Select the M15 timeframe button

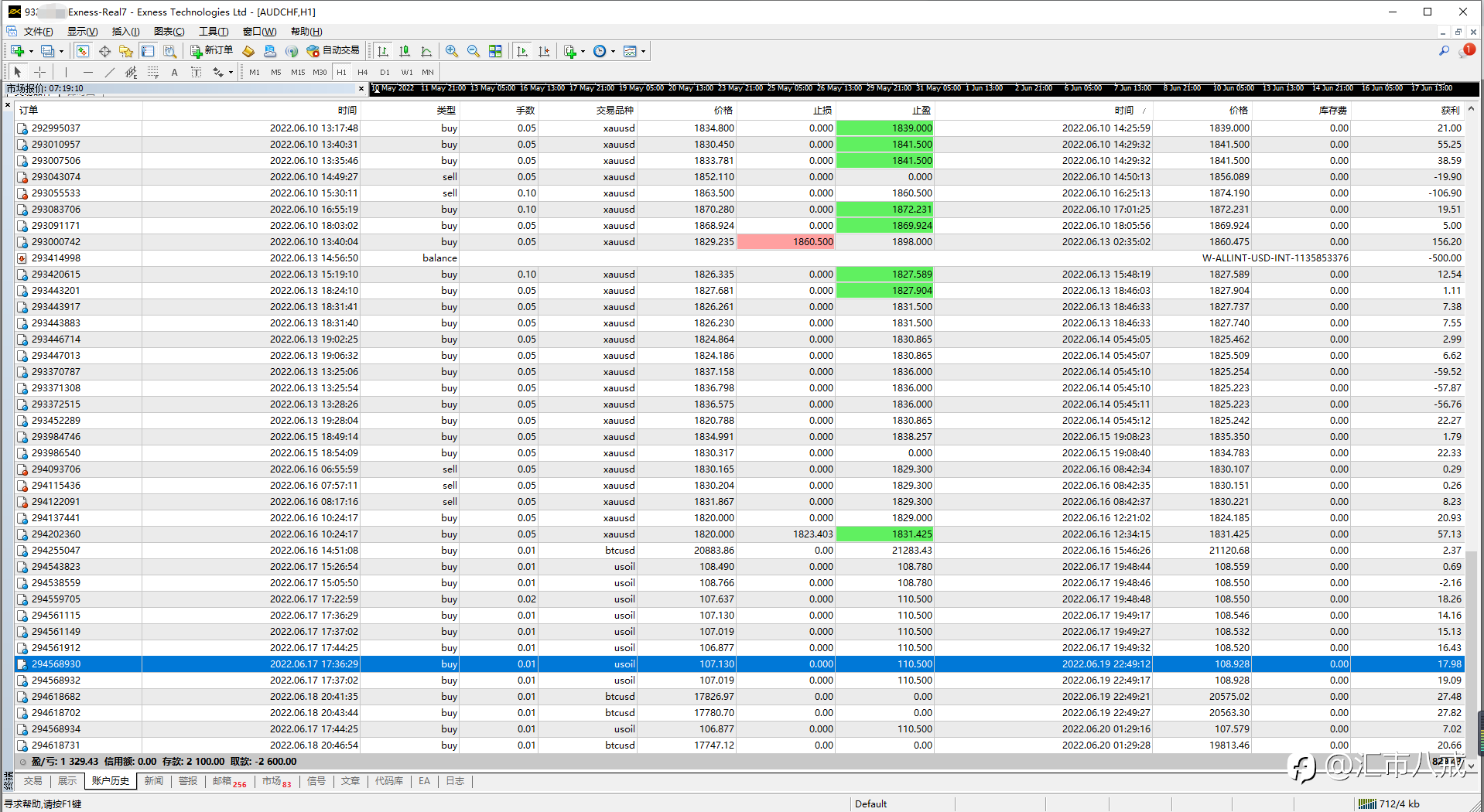[x=298, y=72]
